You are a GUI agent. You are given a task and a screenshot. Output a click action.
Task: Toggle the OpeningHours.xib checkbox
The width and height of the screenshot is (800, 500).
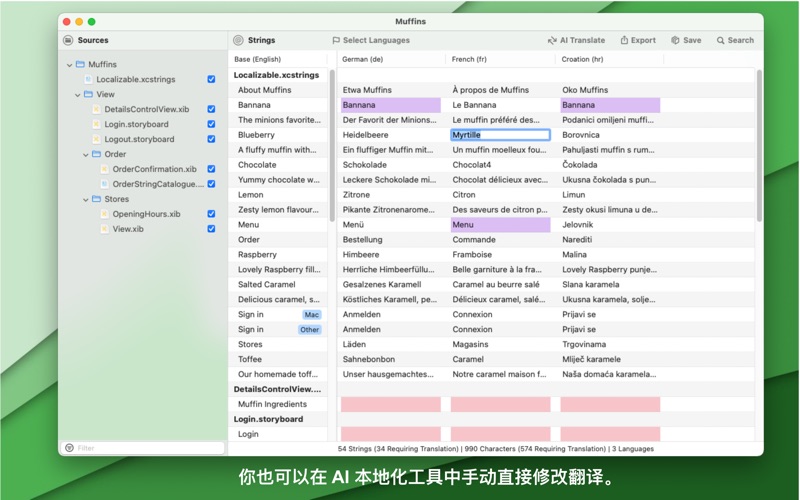[x=211, y=214]
